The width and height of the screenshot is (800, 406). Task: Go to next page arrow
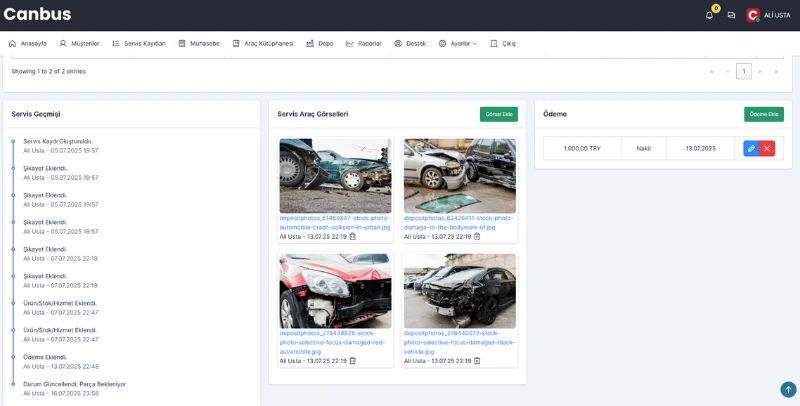[760, 71]
